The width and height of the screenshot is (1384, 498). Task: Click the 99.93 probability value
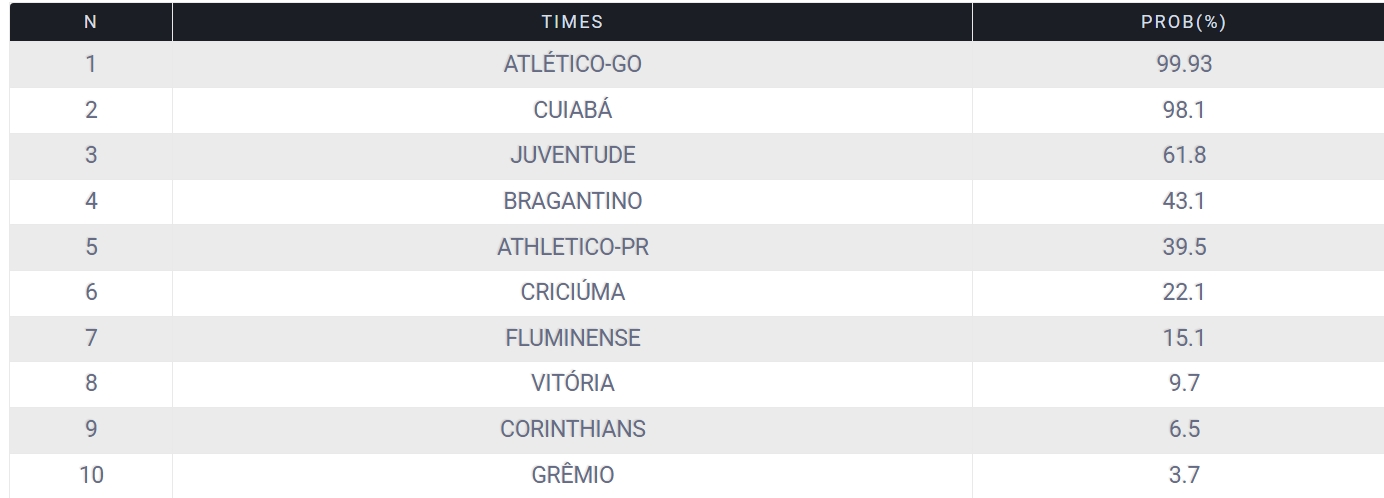[1183, 64]
